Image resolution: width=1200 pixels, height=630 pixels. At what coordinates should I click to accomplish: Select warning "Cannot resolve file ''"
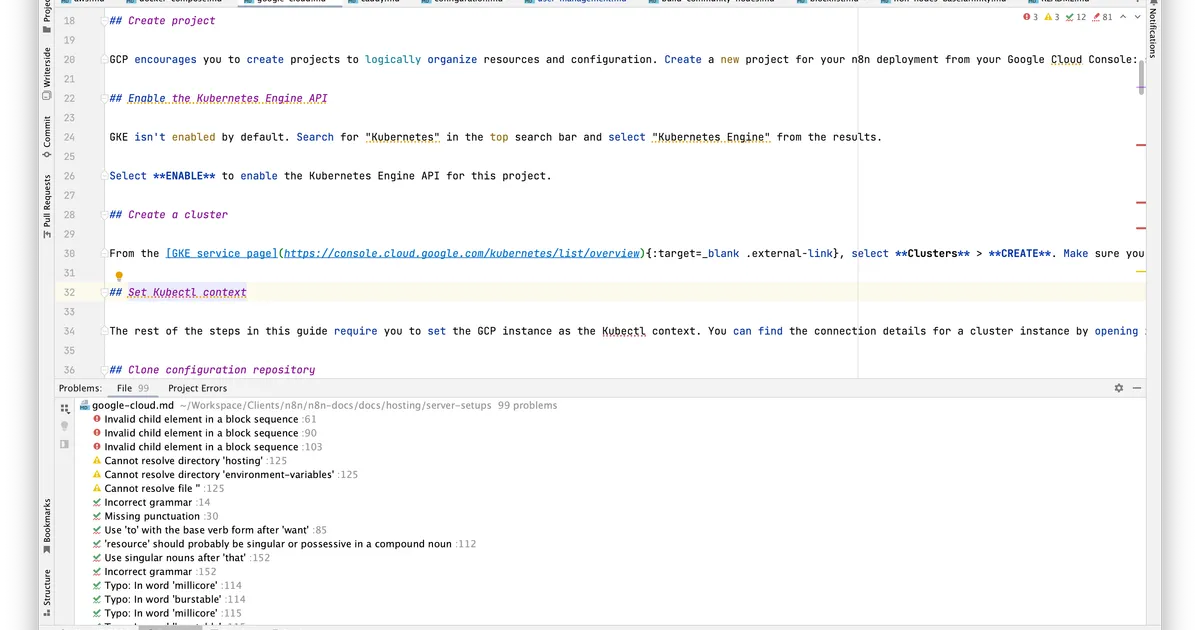pyautogui.click(x=158, y=489)
